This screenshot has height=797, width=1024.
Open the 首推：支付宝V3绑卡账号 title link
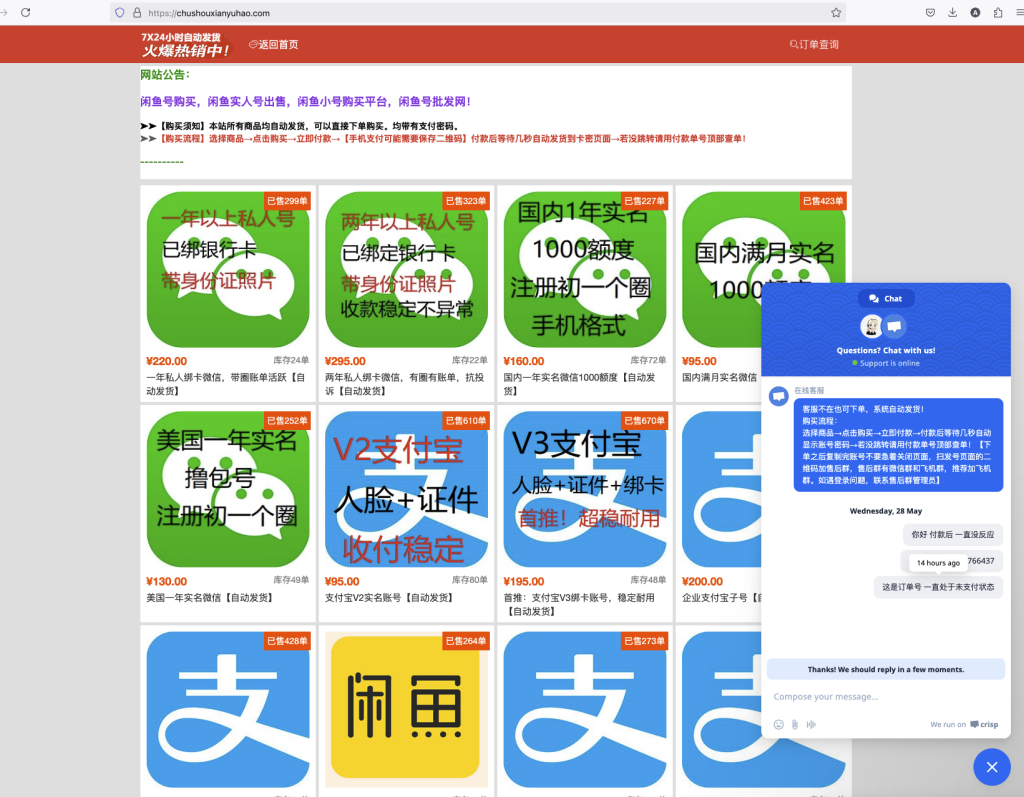579,604
